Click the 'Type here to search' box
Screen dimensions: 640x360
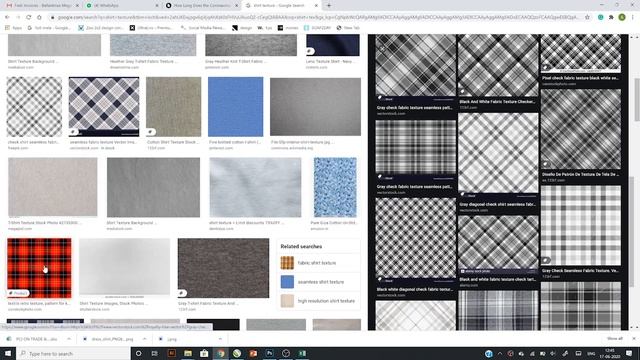tap(73, 353)
